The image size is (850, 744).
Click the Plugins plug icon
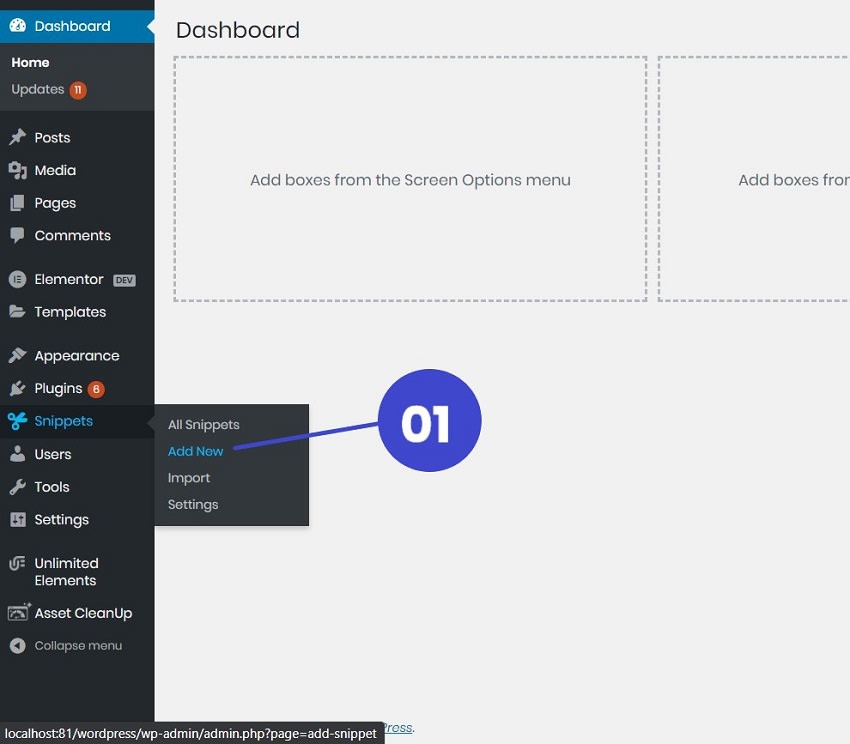point(17,388)
